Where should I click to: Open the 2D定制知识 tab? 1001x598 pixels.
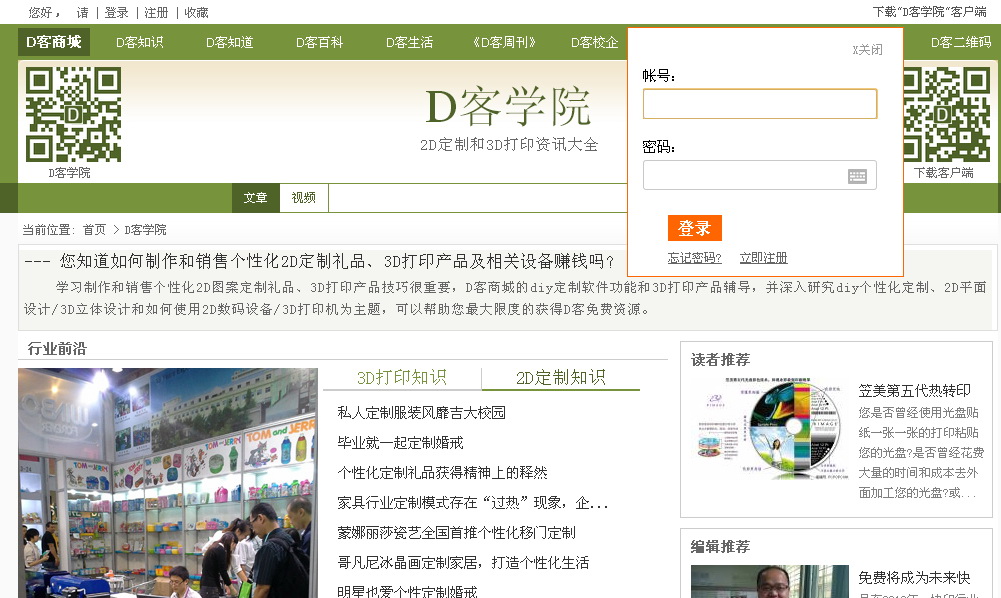click(560, 378)
